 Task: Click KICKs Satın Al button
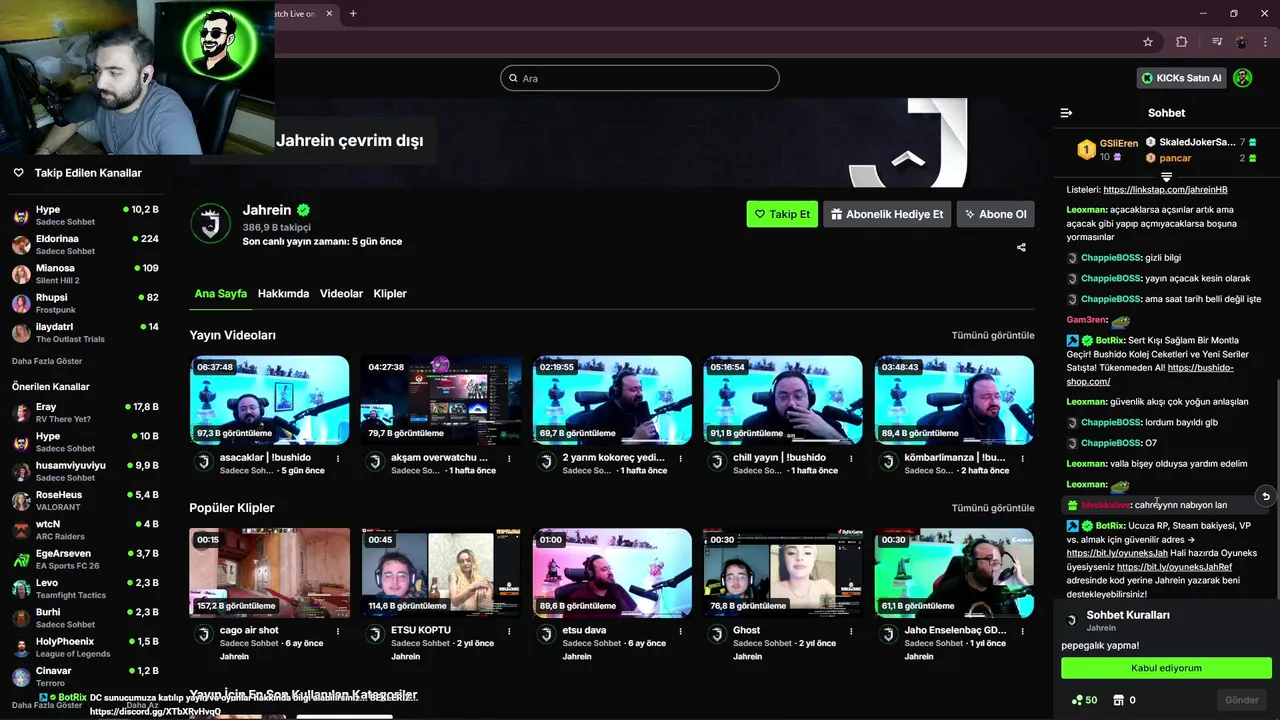coord(1182,78)
